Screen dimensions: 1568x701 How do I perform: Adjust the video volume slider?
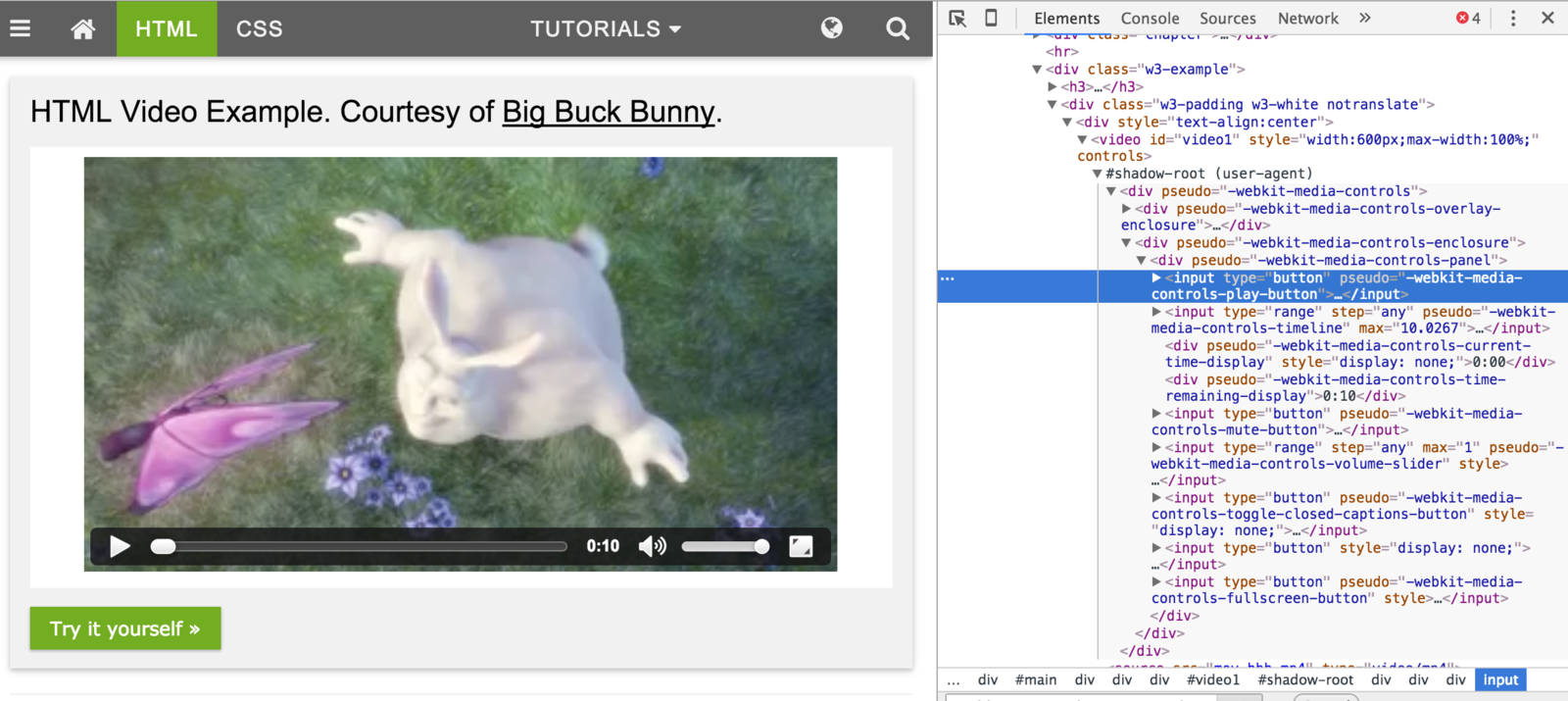click(x=725, y=546)
